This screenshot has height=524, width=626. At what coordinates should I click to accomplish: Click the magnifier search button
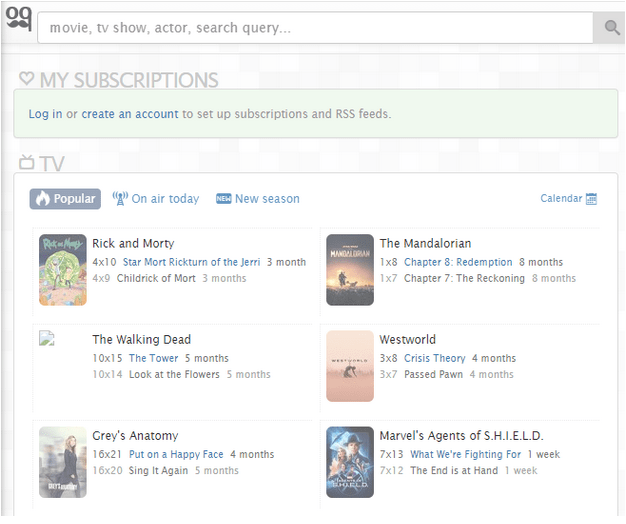(x=609, y=28)
